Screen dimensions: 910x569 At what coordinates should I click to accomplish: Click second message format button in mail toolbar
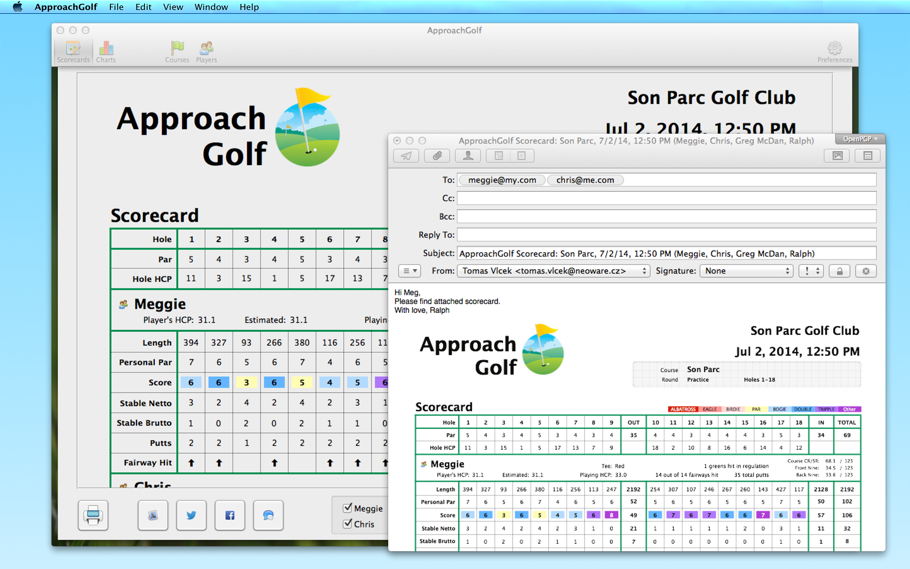[521, 156]
